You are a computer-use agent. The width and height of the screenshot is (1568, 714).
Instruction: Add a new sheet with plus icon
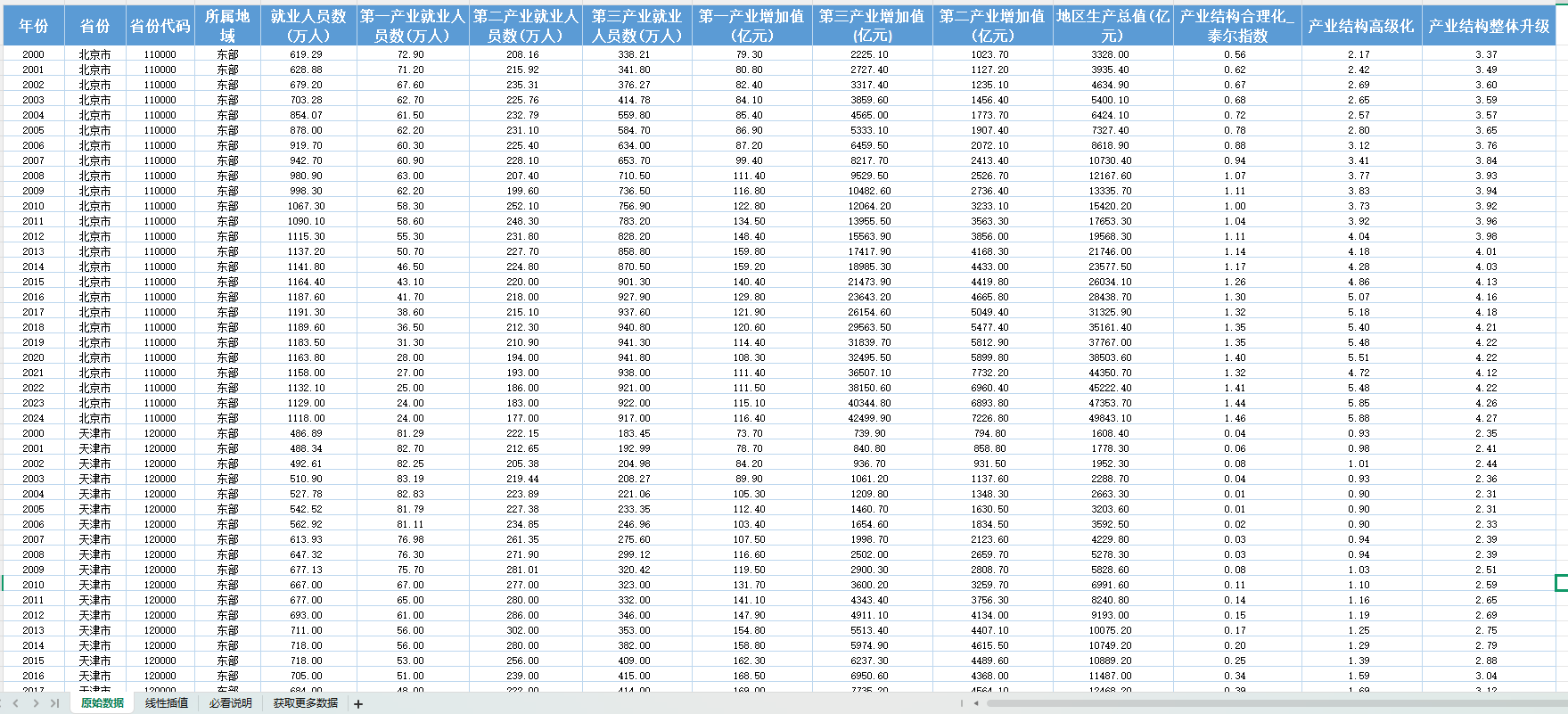358,704
